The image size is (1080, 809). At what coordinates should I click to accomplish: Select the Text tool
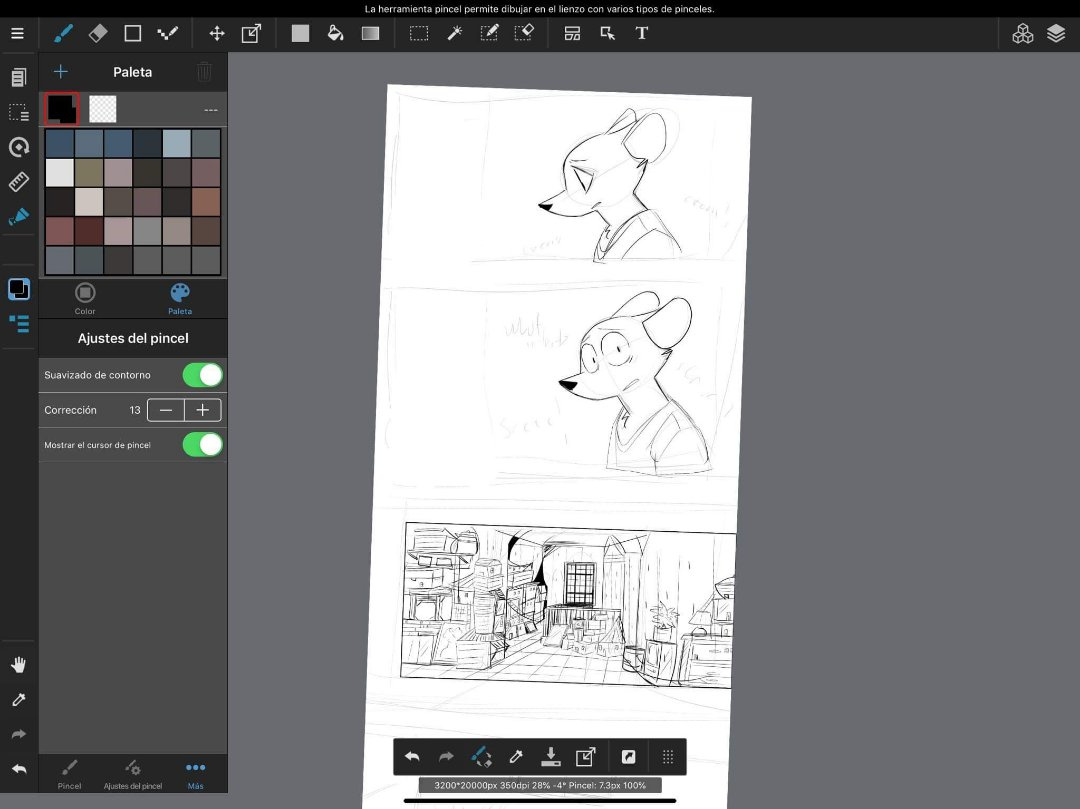(642, 33)
